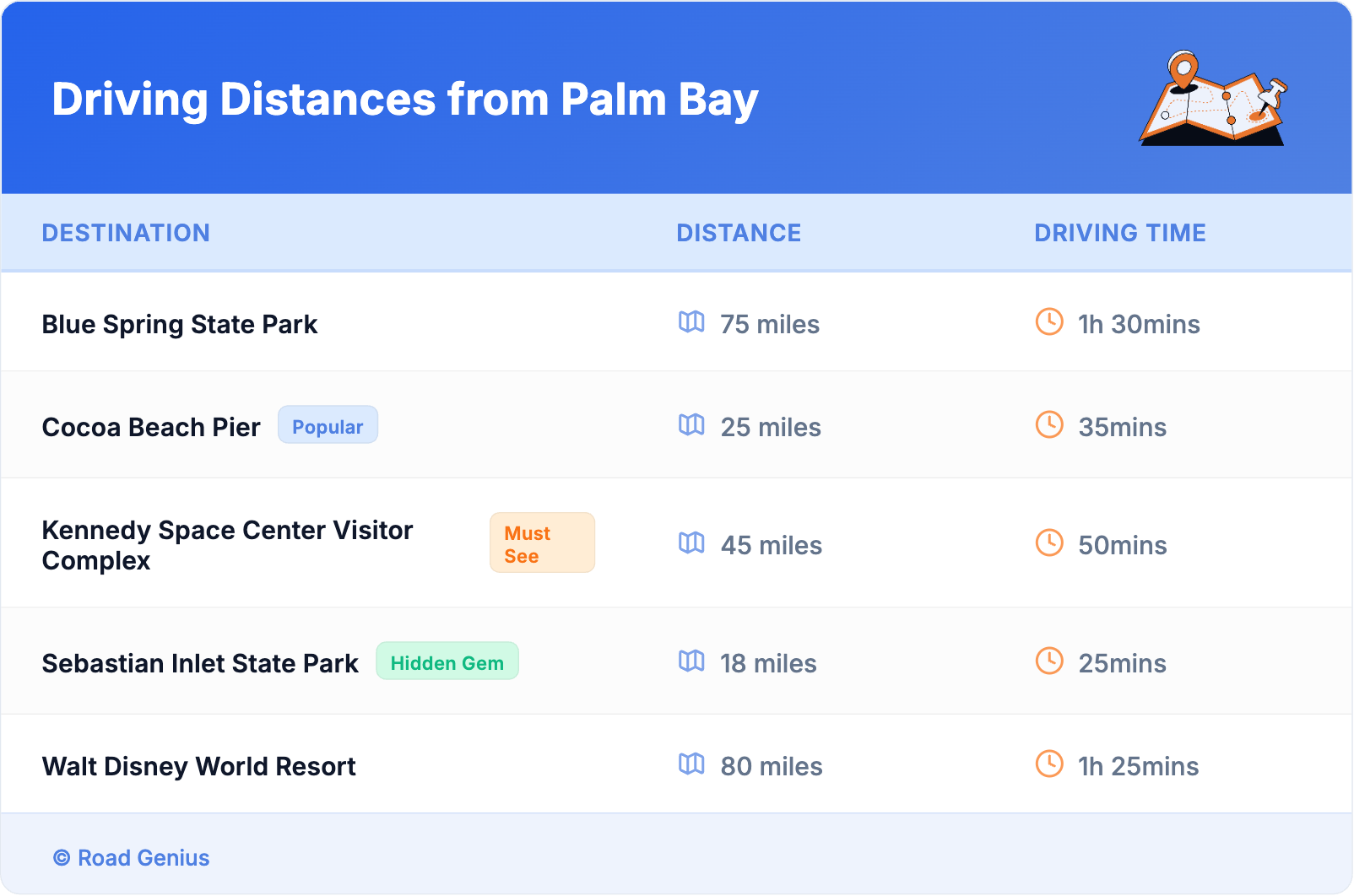Click the Distance column header
This screenshot has height=896, width=1354.
(739, 233)
